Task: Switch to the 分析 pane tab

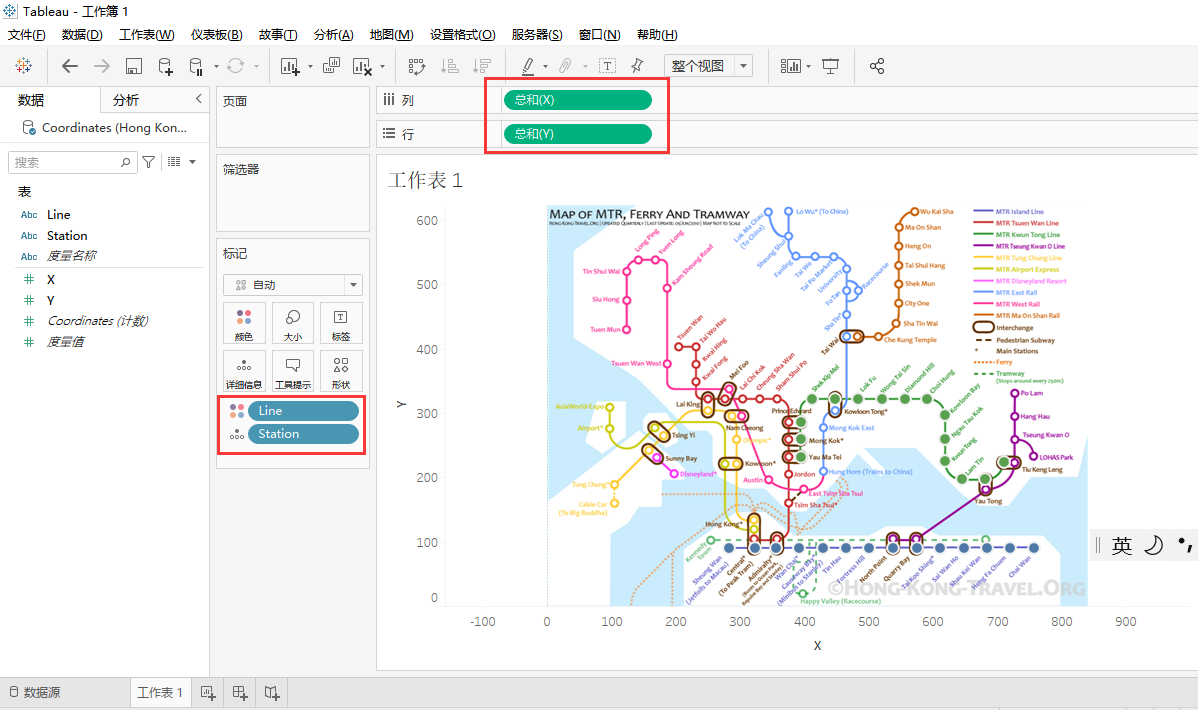Action: (x=126, y=100)
